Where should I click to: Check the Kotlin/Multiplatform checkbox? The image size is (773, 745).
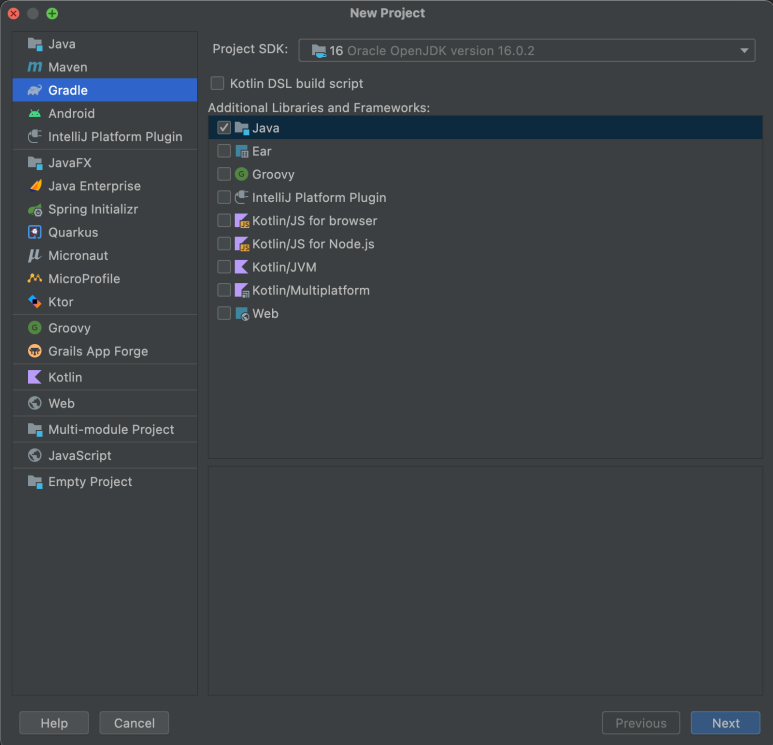[224, 290]
